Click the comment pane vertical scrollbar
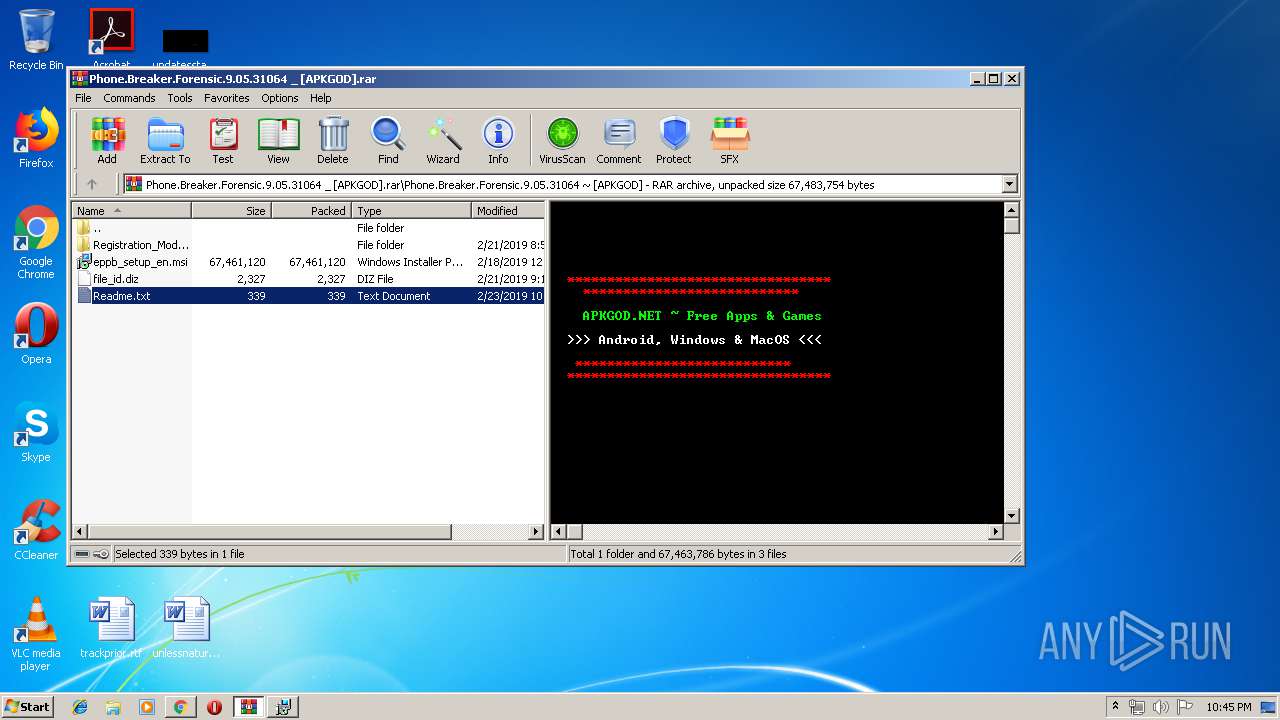This screenshot has width=1280, height=720. 1011,226
